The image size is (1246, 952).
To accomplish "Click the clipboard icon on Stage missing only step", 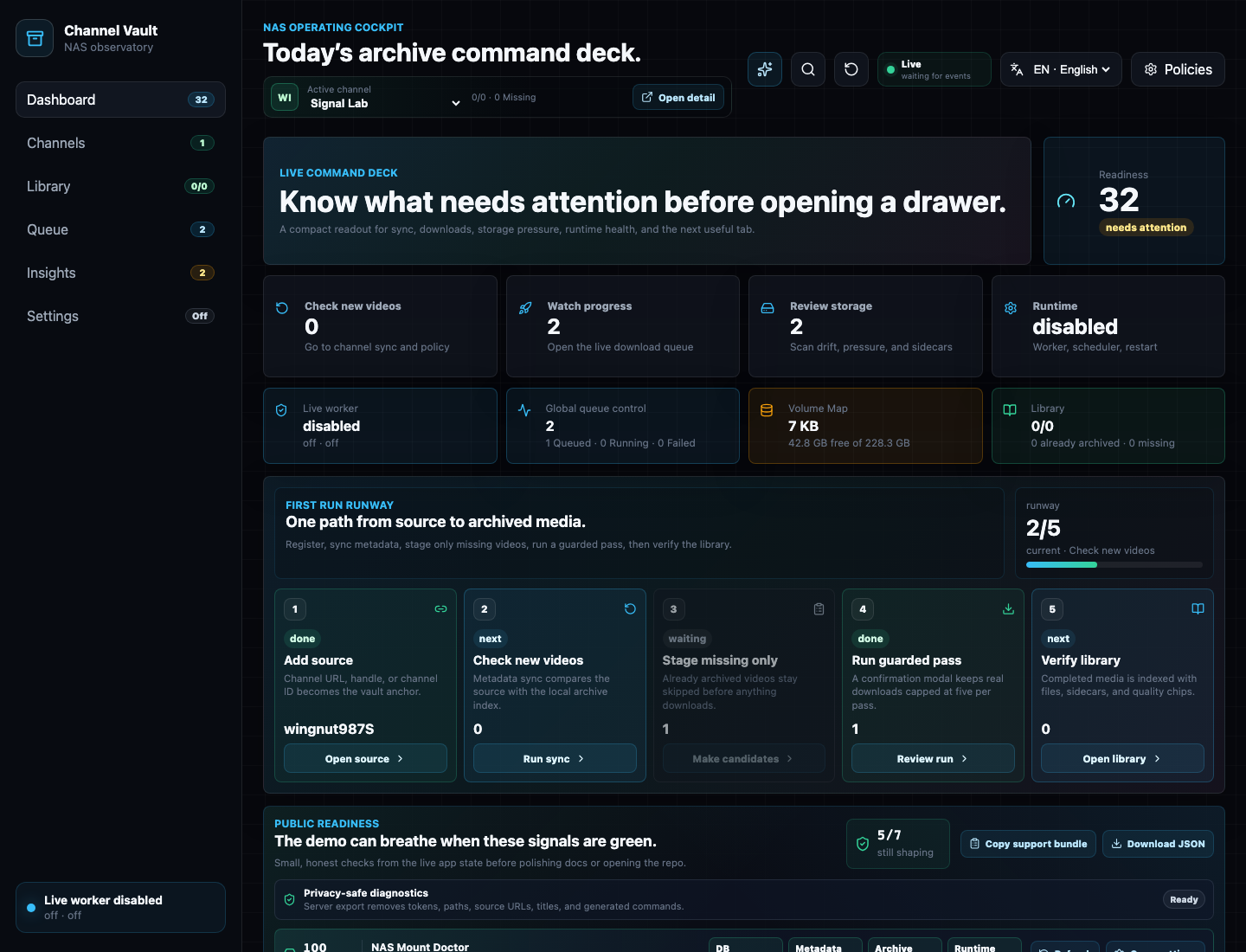I will tap(819, 609).
